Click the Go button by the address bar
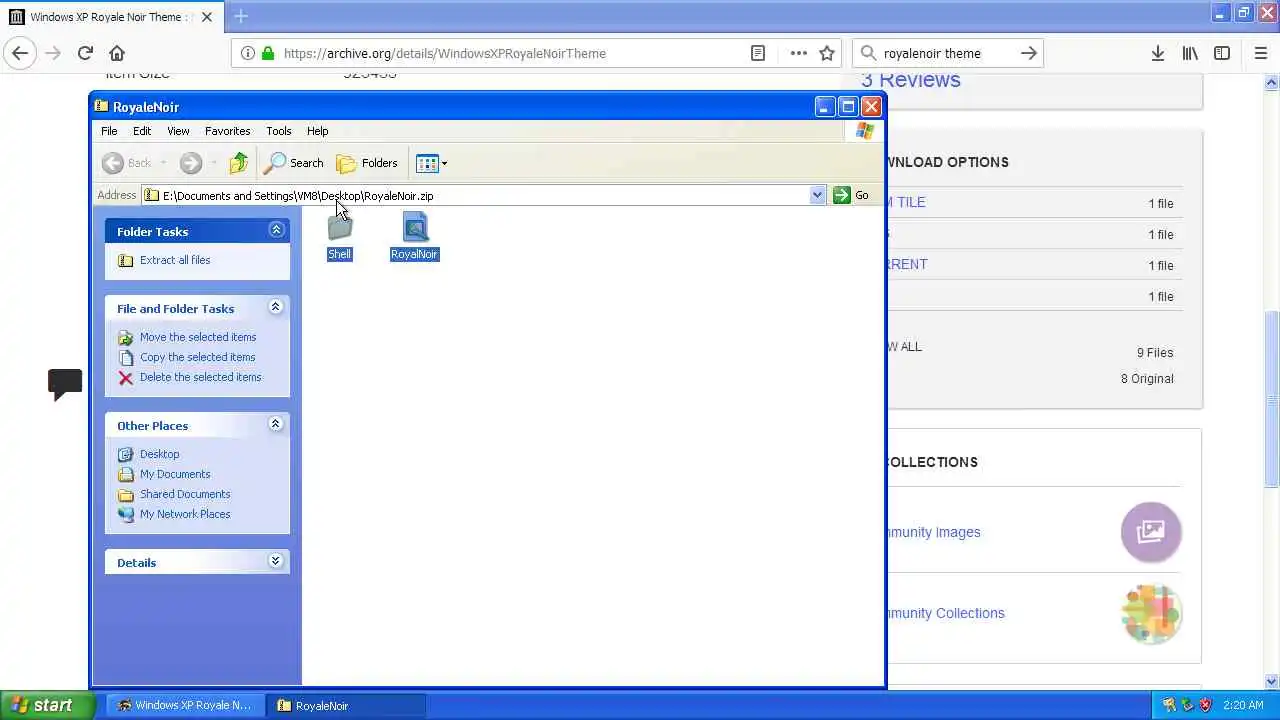 tap(851, 195)
